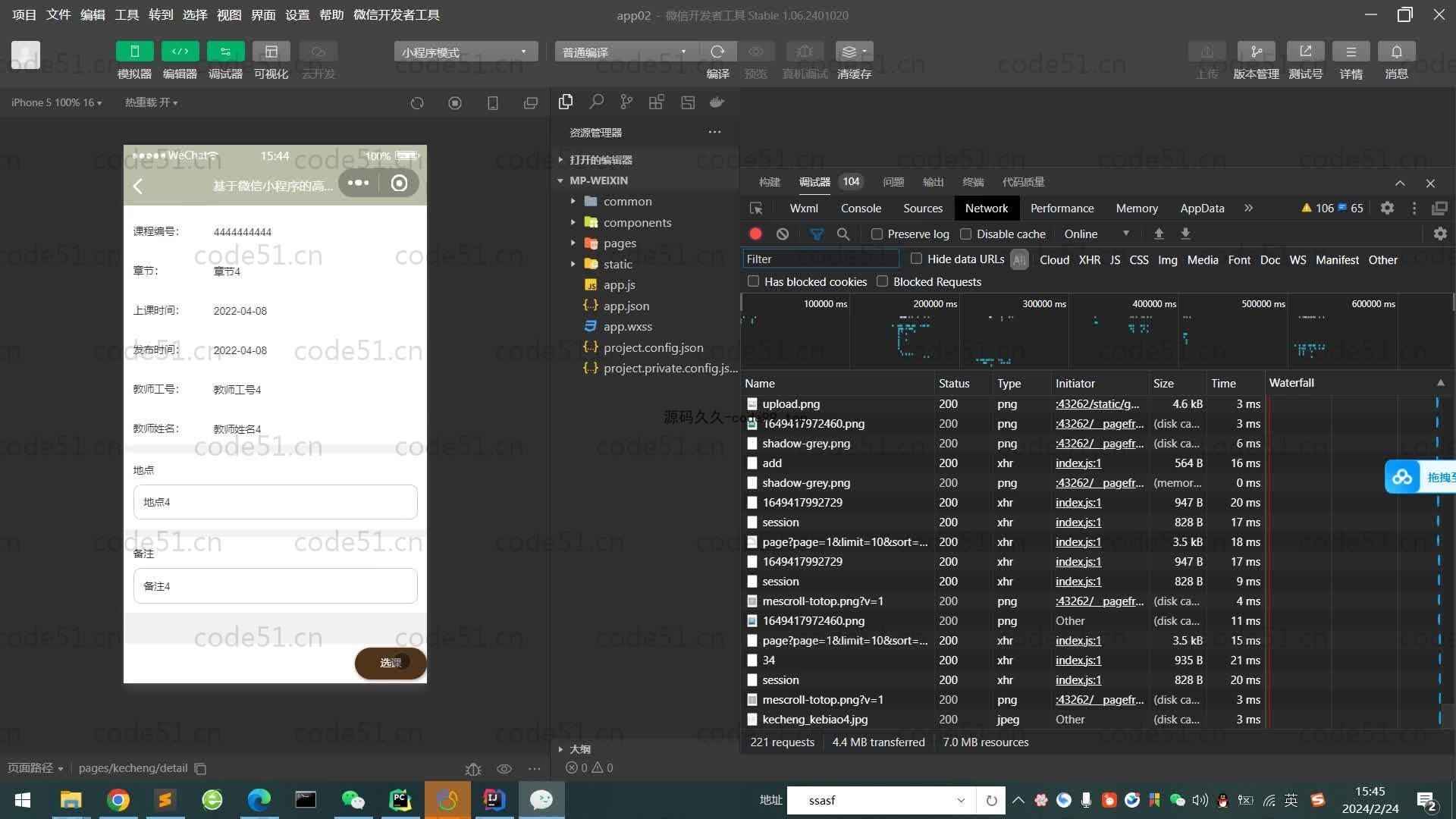
Task: Filter requests by XHR
Action: click(x=1090, y=260)
